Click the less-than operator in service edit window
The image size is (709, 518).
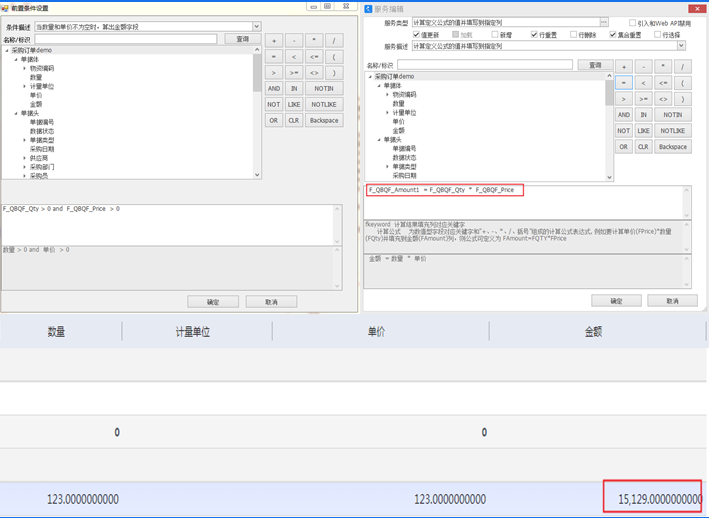point(643,83)
